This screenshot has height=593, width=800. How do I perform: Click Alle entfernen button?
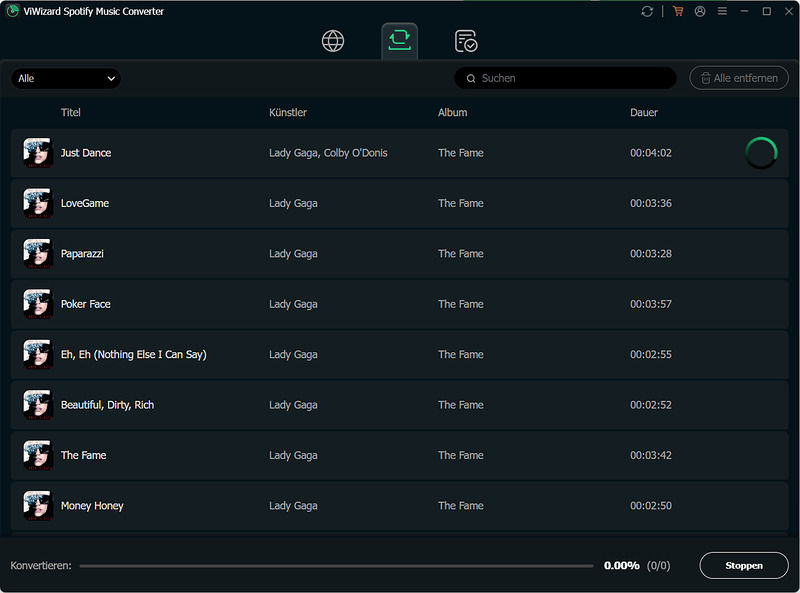739,78
